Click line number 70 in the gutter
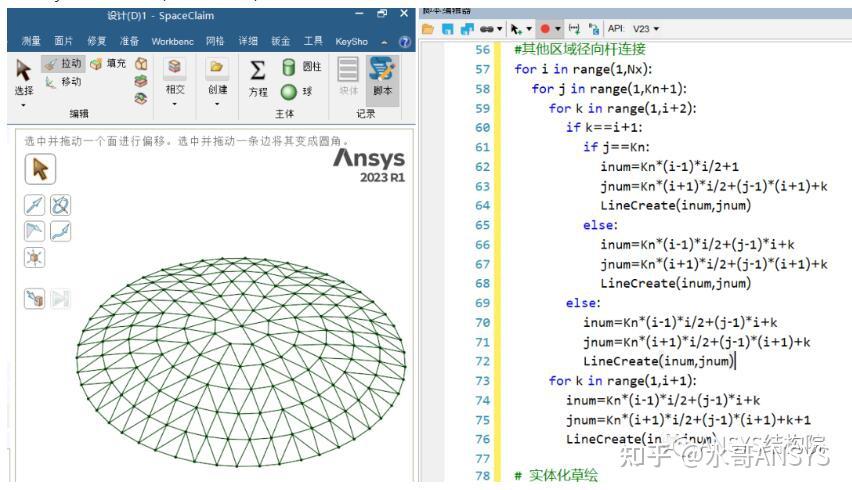The width and height of the screenshot is (852, 490). pos(483,323)
